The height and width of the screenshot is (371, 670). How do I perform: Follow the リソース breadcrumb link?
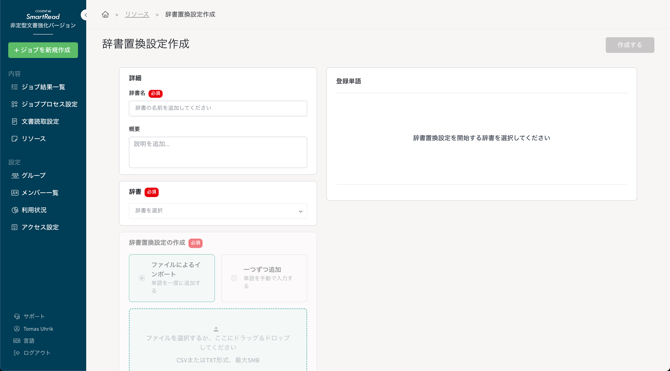[x=137, y=15]
